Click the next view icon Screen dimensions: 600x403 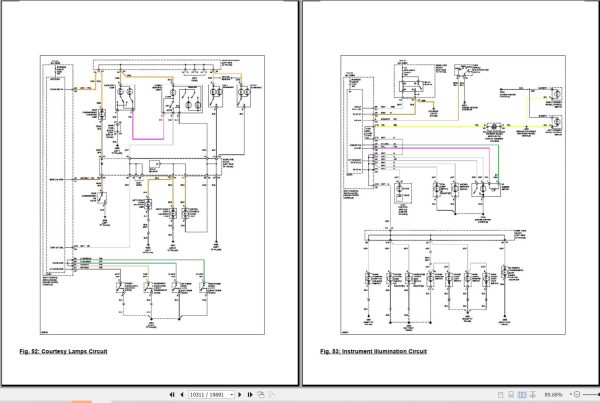pos(271,395)
